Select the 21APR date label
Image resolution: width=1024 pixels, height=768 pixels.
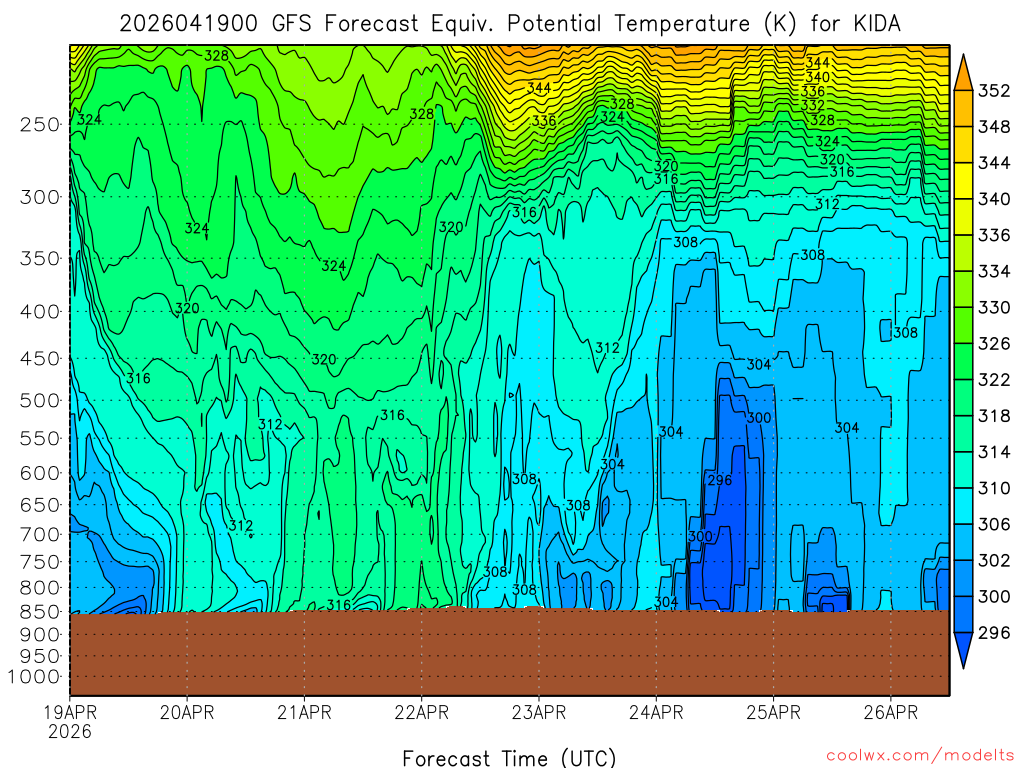click(304, 712)
